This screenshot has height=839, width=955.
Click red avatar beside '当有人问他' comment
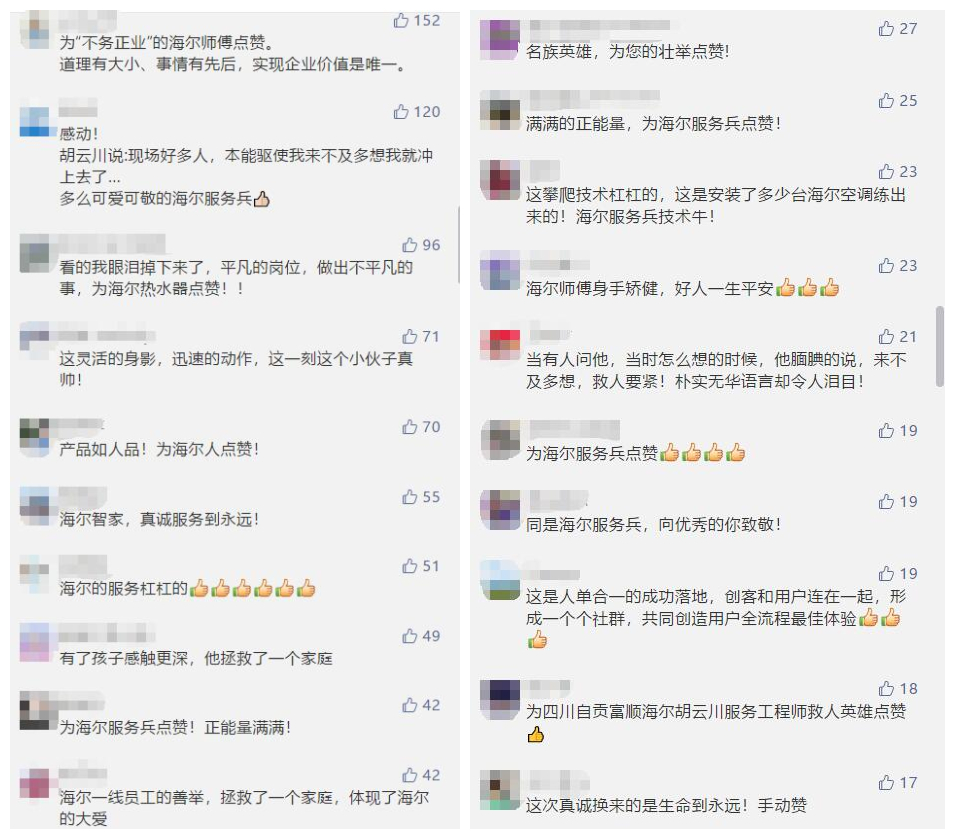click(500, 346)
